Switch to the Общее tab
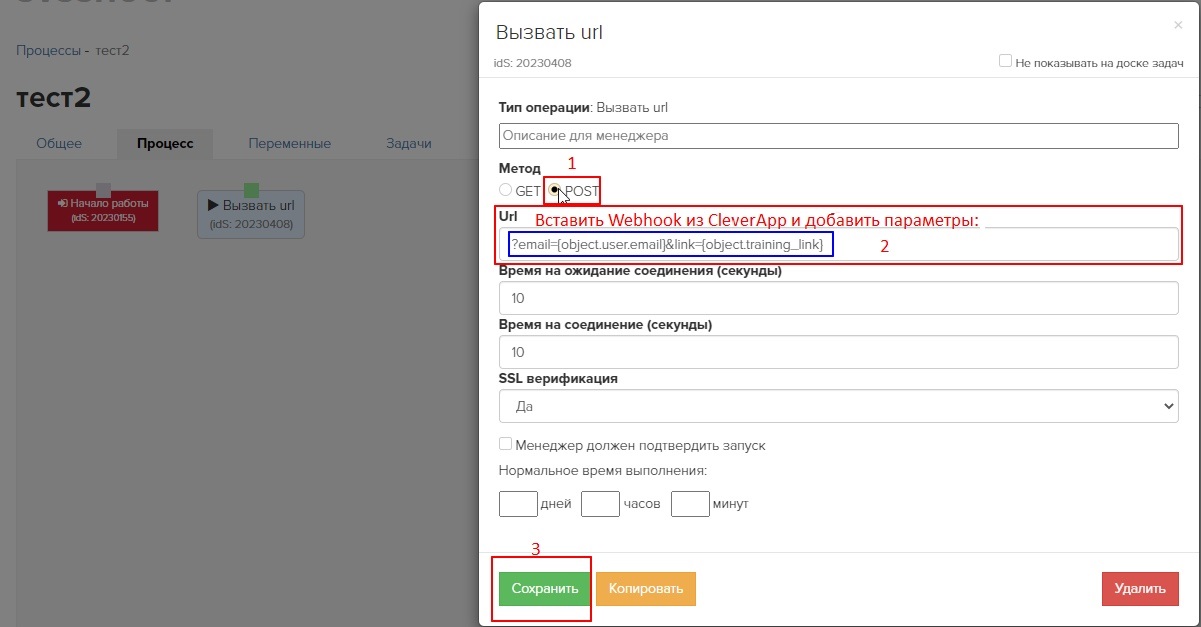1201x627 pixels. pyautogui.click(x=59, y=143)
